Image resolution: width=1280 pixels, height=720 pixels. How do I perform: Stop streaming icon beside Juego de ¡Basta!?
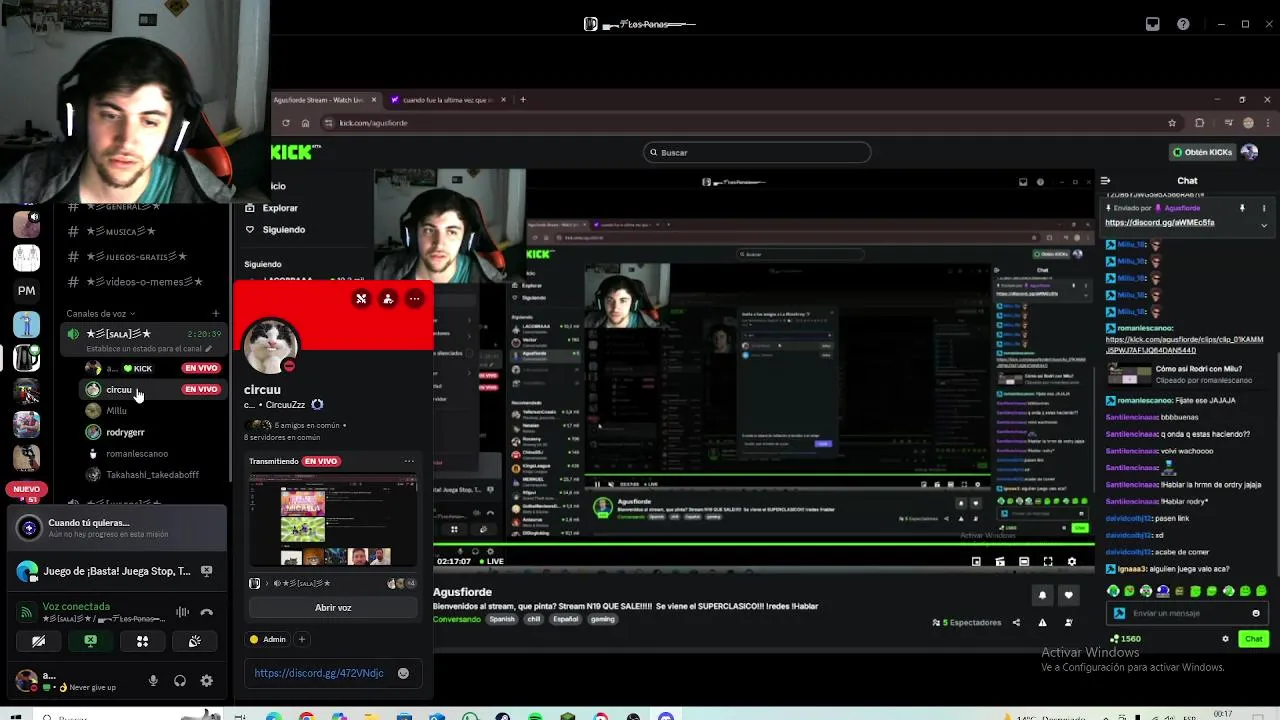[206, 571]
